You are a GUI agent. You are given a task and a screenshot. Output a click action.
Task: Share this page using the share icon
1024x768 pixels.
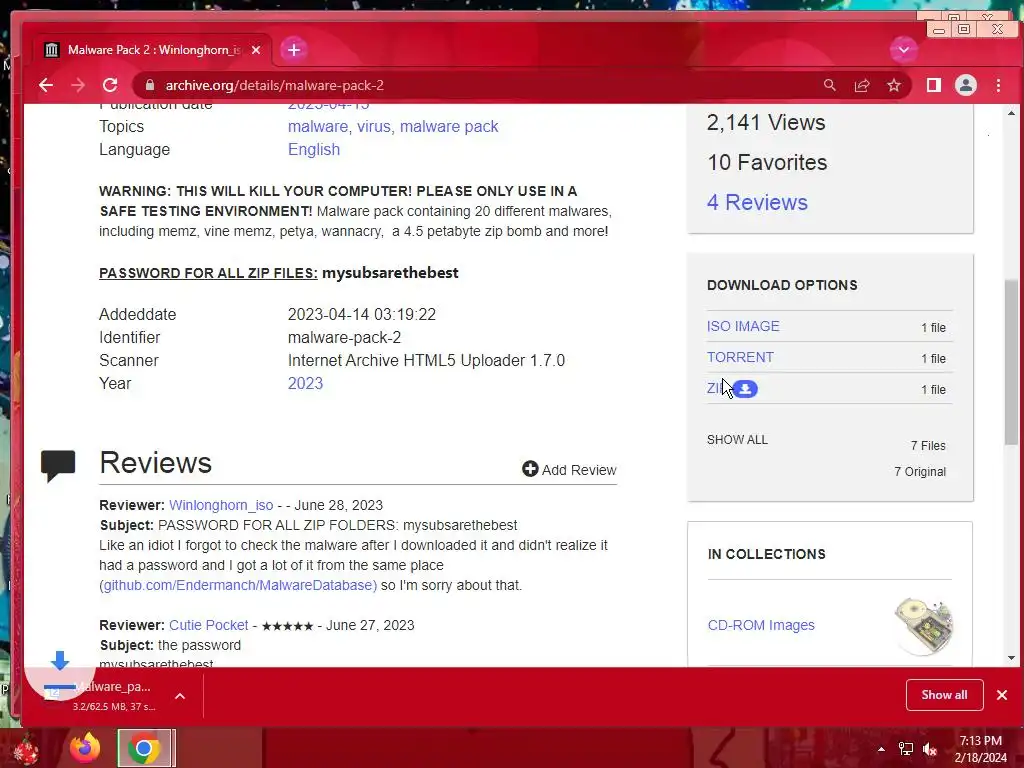point(862,86)
